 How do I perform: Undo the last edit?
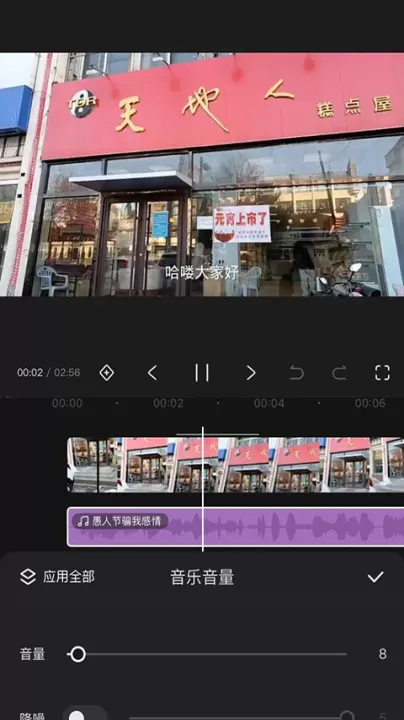point(297,372)
